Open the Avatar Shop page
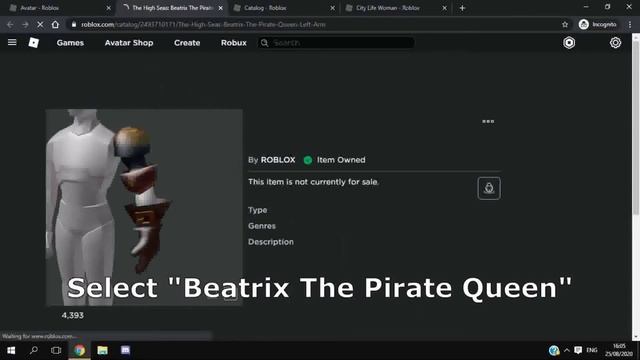The width and height of the screenshot is (640, 360). pos(129,43)
